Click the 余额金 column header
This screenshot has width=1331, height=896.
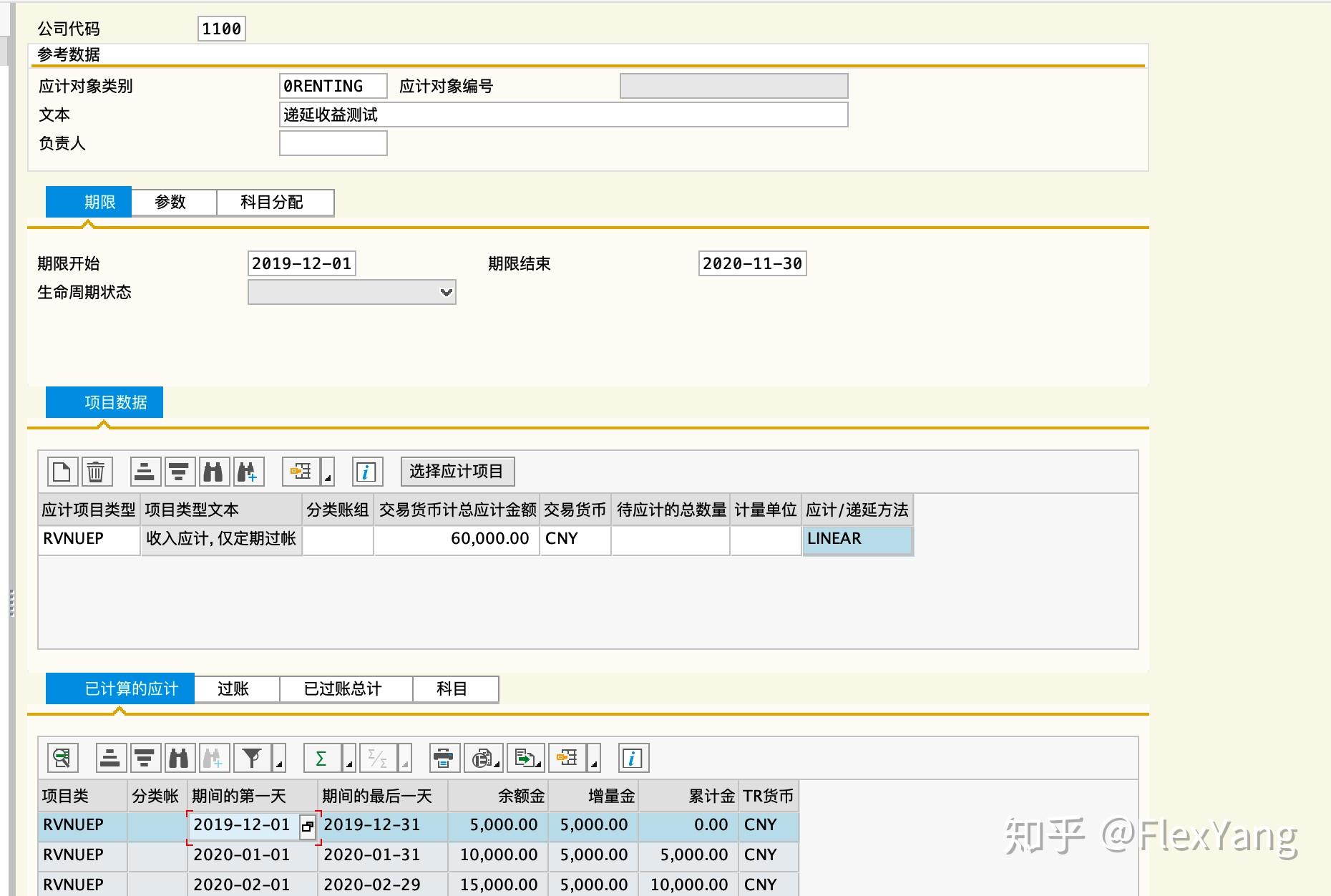click(498, 796)
